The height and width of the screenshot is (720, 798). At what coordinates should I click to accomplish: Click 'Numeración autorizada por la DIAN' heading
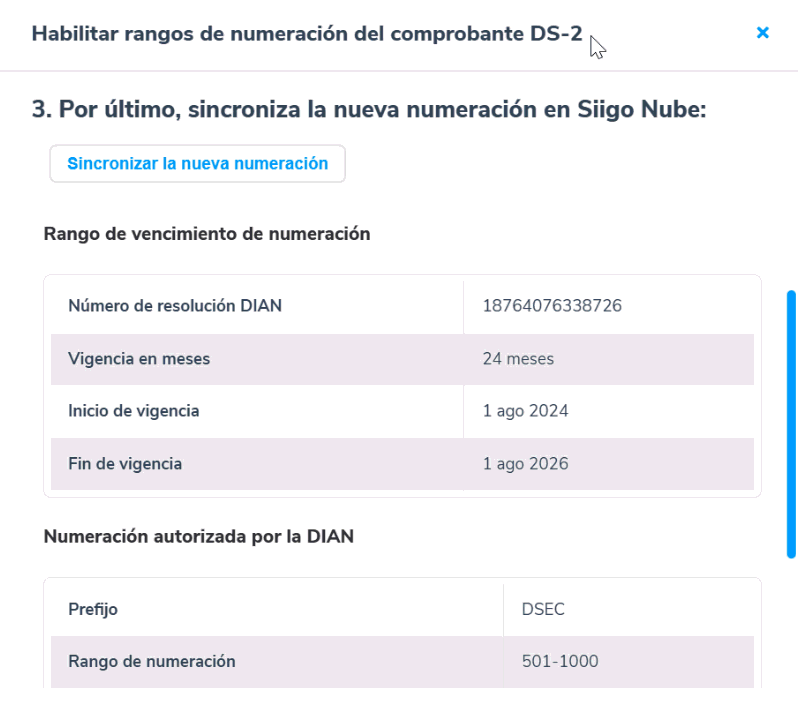[199, 537]
